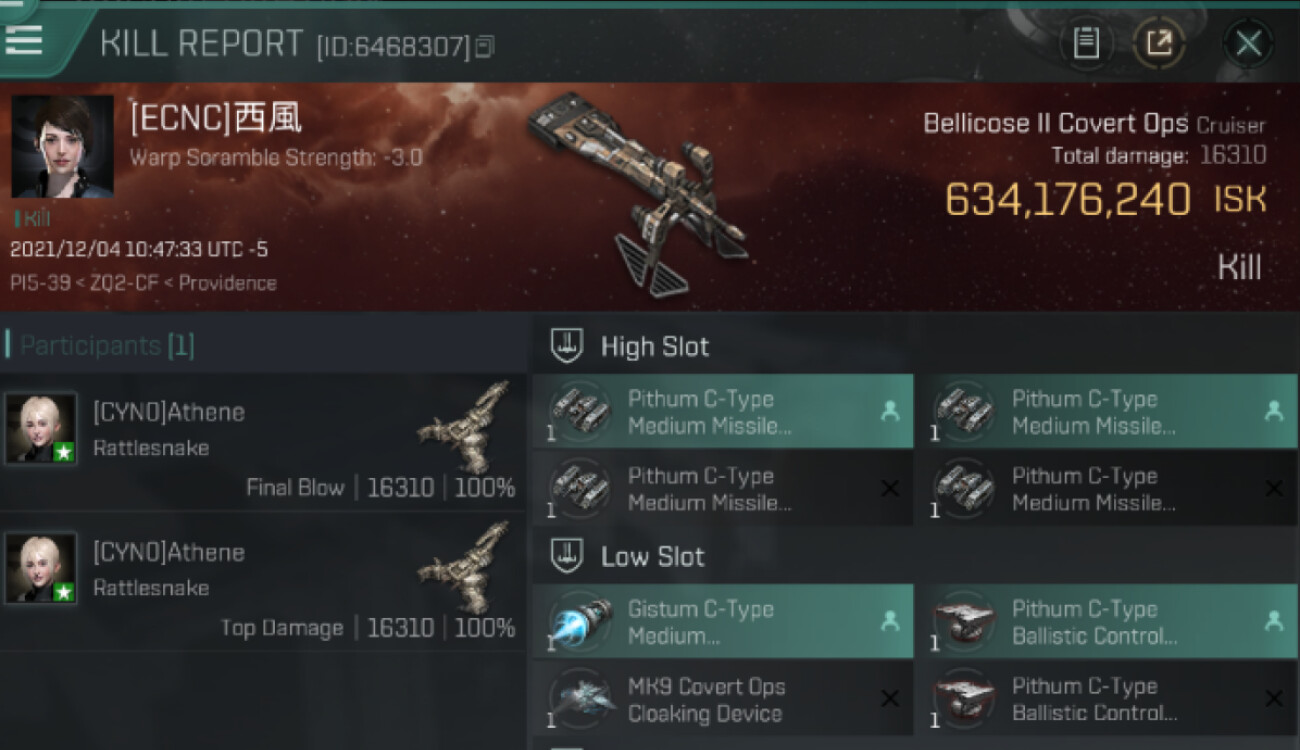1300x750 pixels.
Task: Open the [ECNC] victim name
Action: pos(216,119)
